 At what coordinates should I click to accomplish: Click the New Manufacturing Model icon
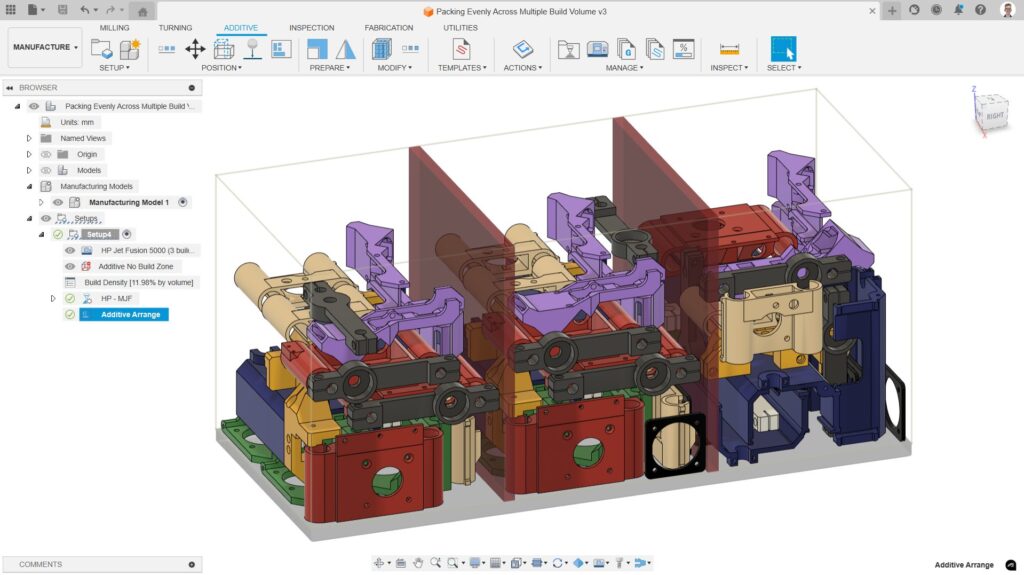point(129,49)
